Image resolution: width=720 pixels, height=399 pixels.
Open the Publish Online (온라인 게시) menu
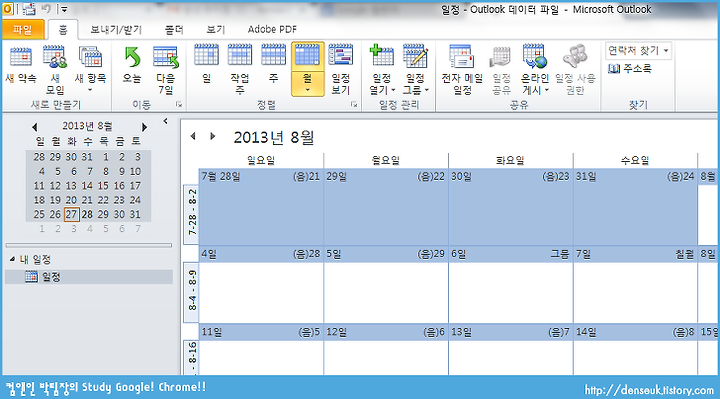[534, 70]
